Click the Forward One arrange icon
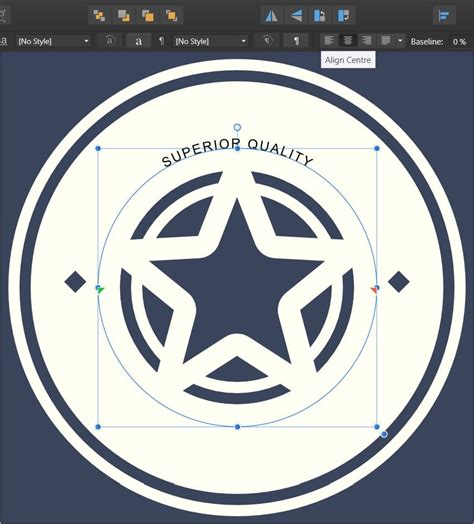The height and width of the screenshot is (524, 474). pos(147,16)
